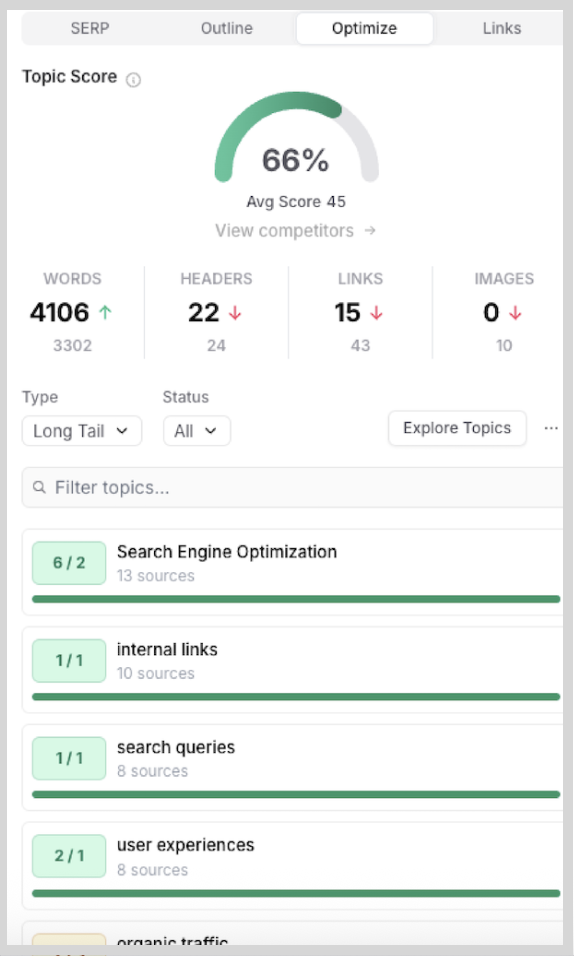Click the red down arrow next to Headers 22
The width and height of the screenshot is (574, 956).
(235, 313)
